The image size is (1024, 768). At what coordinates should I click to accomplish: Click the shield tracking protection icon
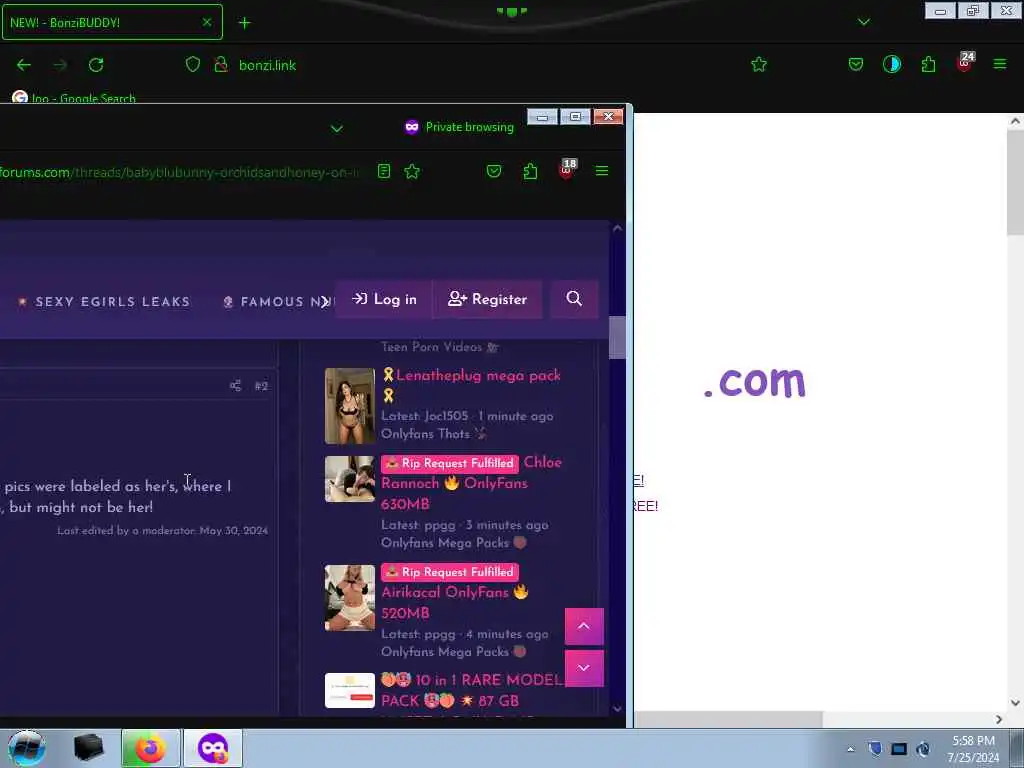pos(193,64)
